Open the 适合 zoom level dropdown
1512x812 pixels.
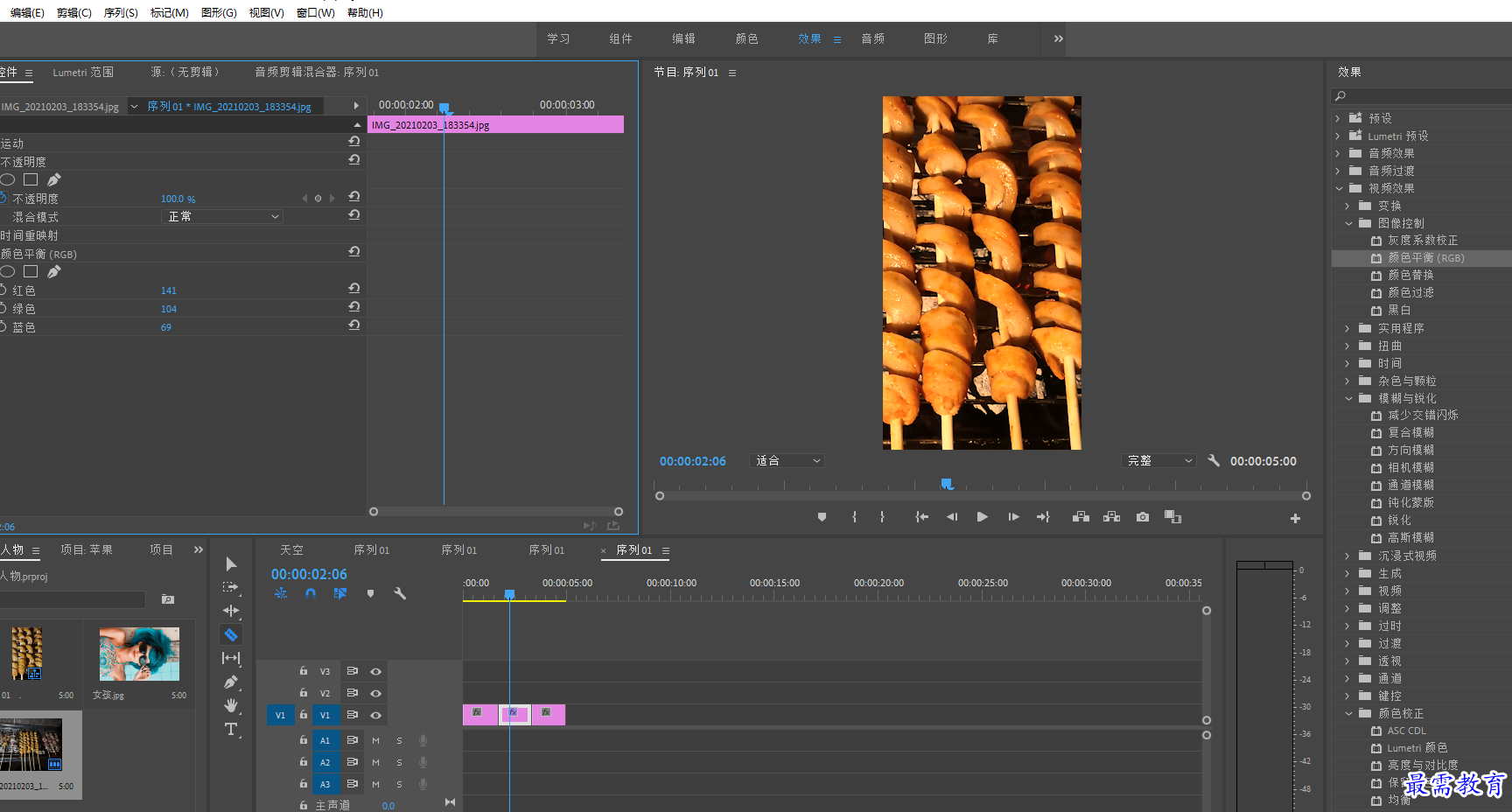click(x=787, y=460)
